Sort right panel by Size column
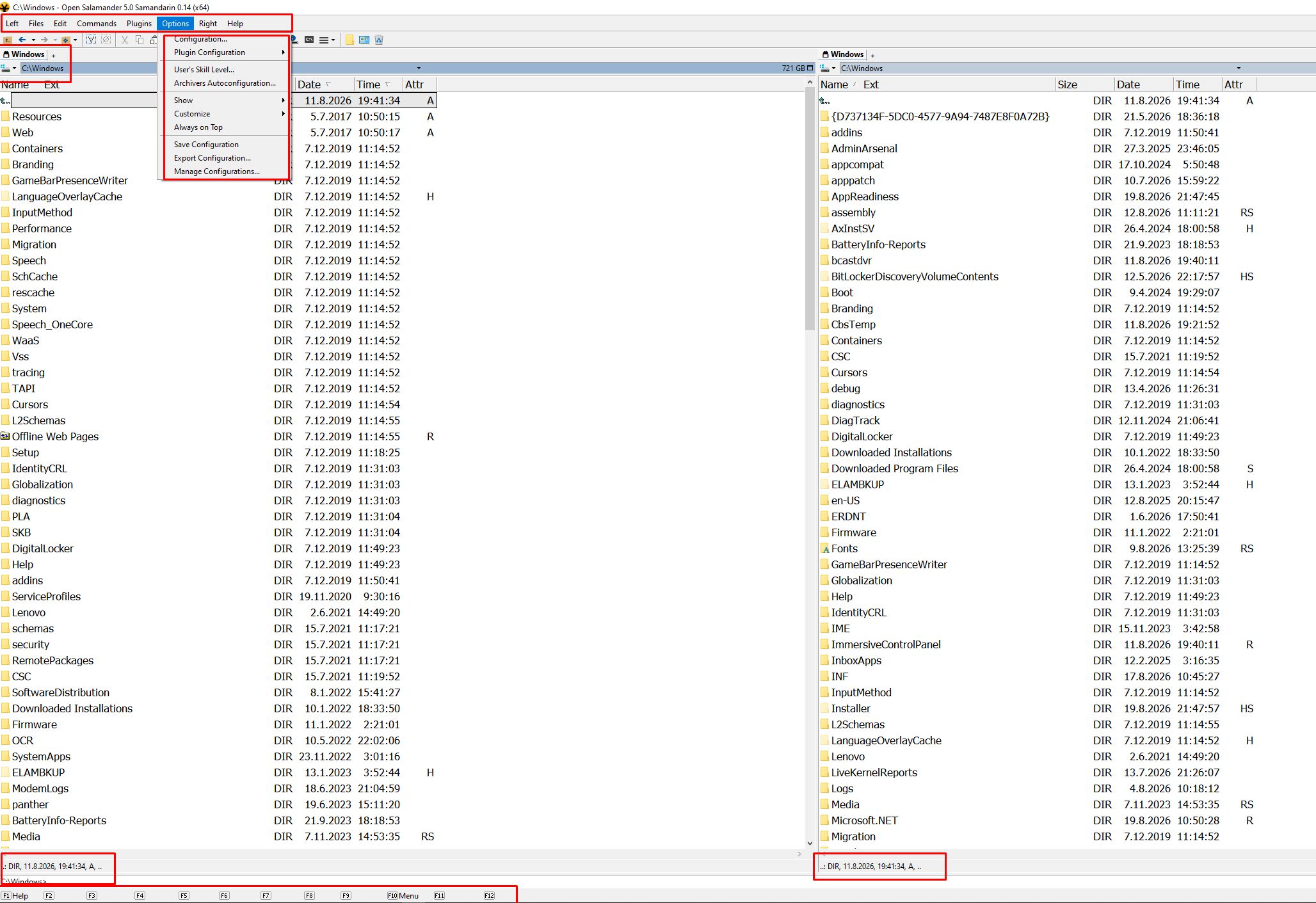Image resolution: width=1316 pixels, height=903 pixels. pos(1085,84)
